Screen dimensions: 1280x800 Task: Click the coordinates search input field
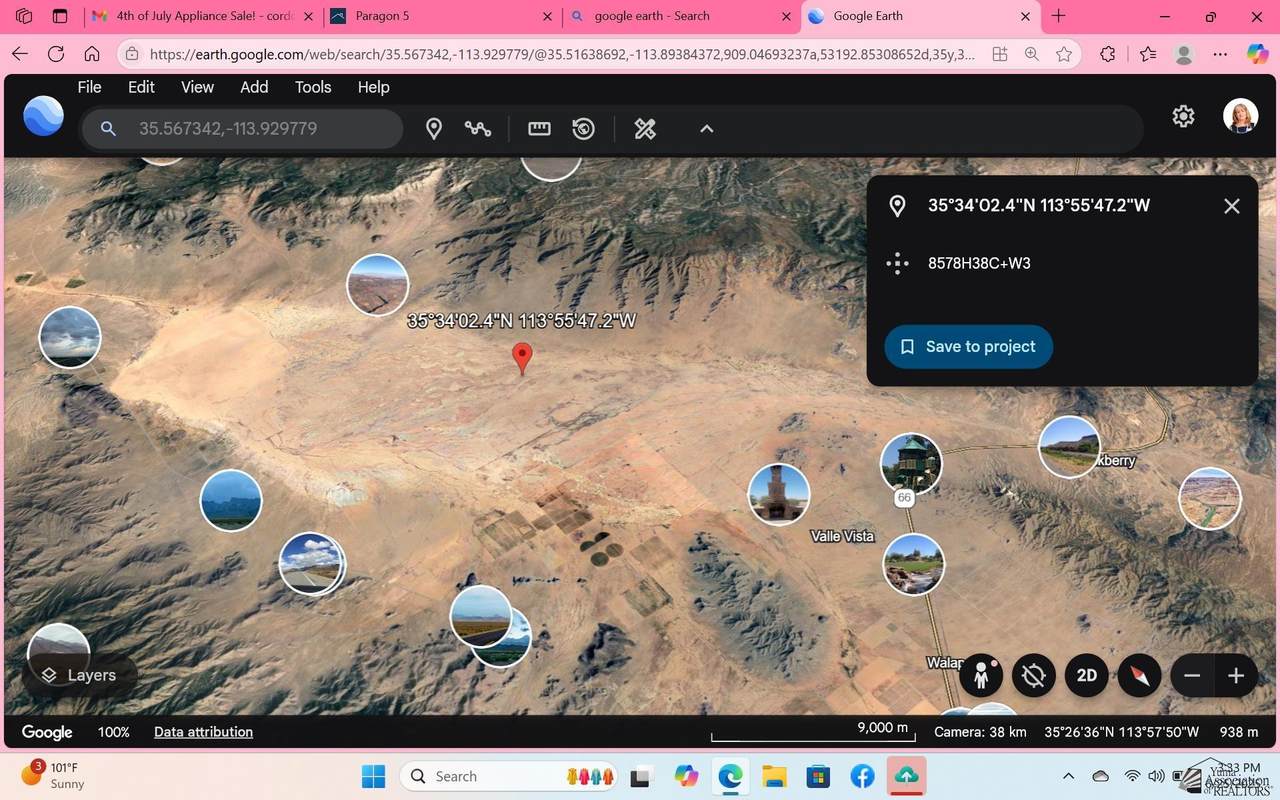[x=260, y=129]
